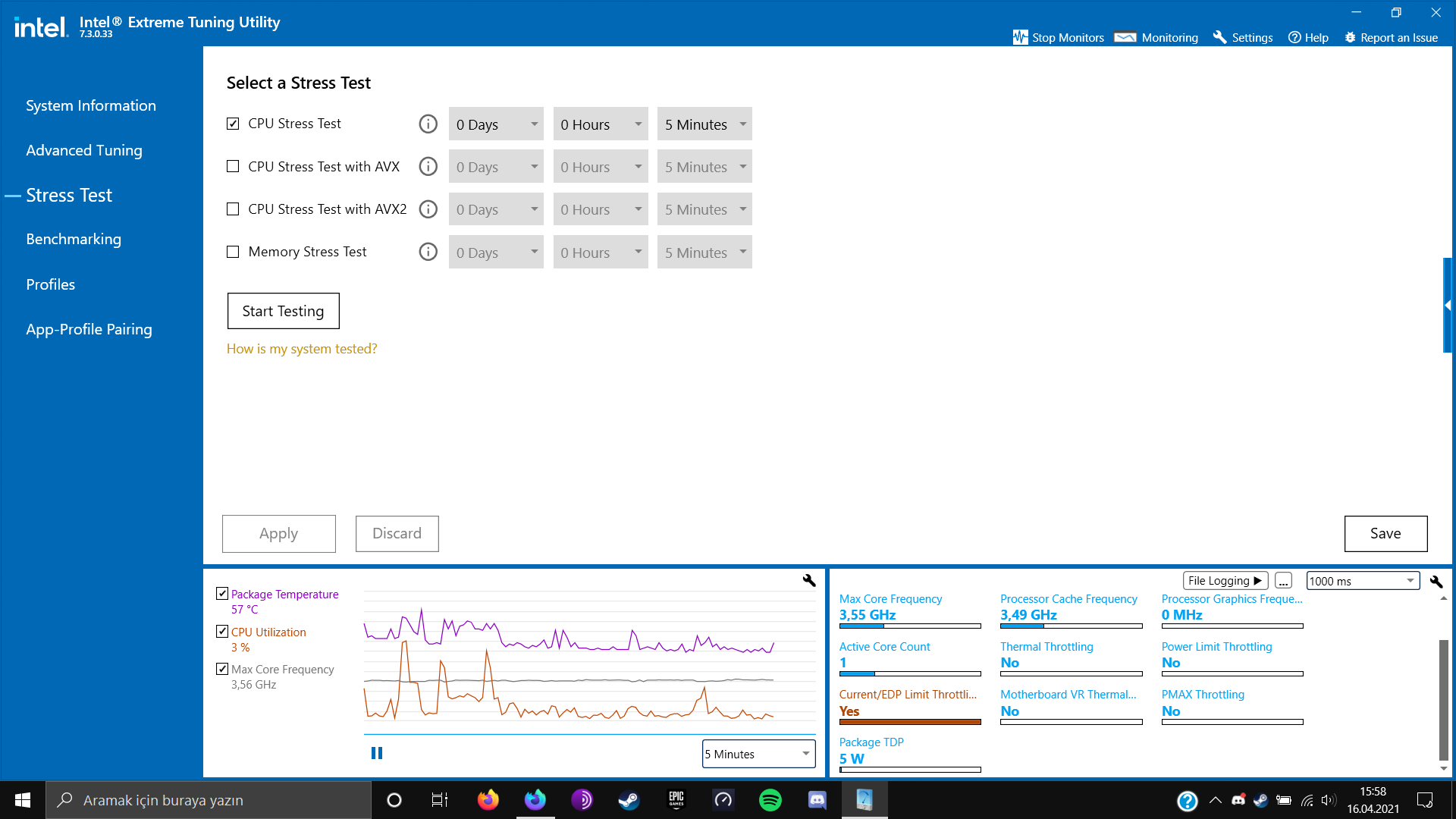This screenshot has width=1456, height=819.
Task: Toggle Package Temperature graph checkbox
Action: point(222,594)
